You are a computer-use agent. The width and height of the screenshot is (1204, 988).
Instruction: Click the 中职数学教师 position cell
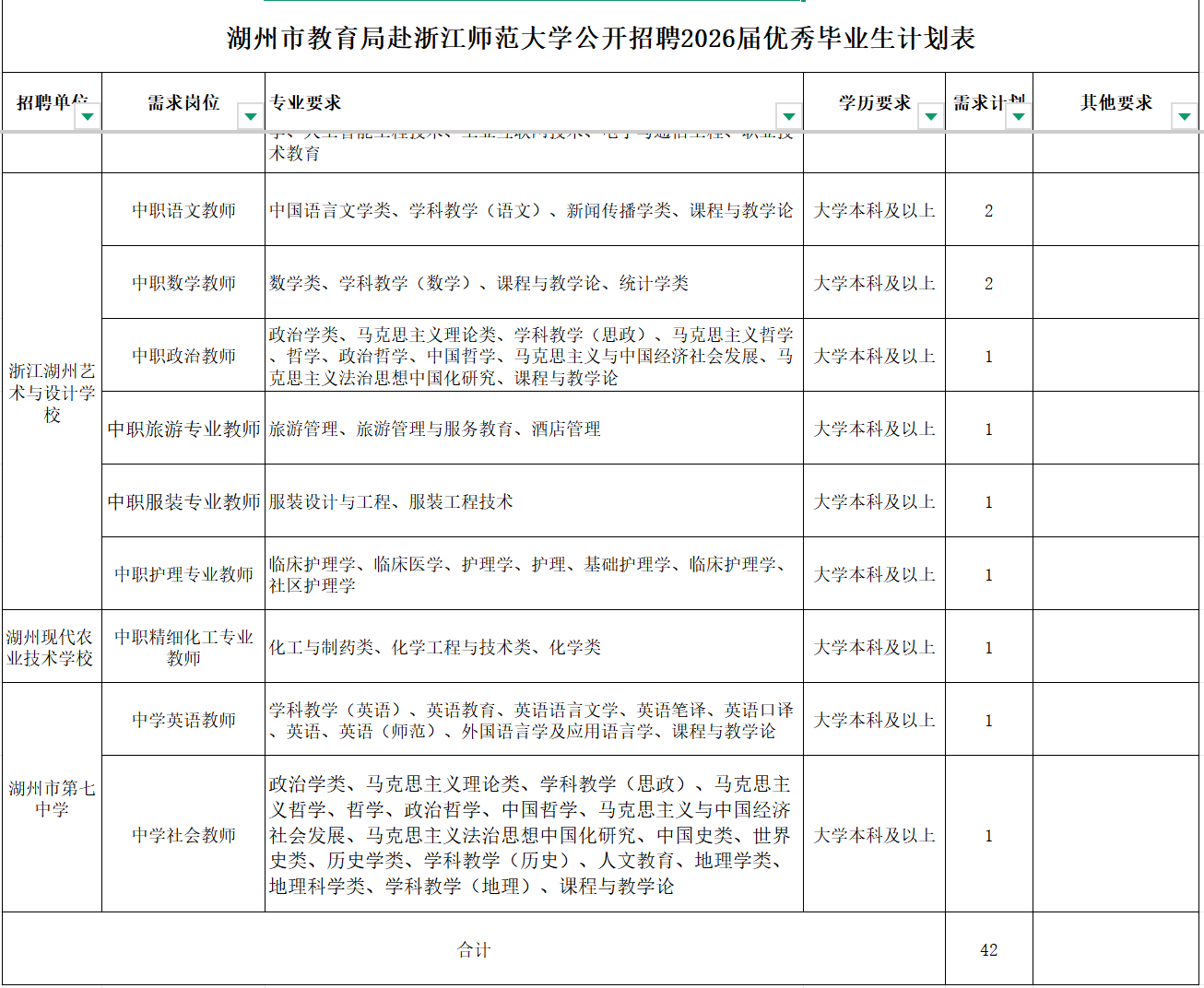coord(183,283)
